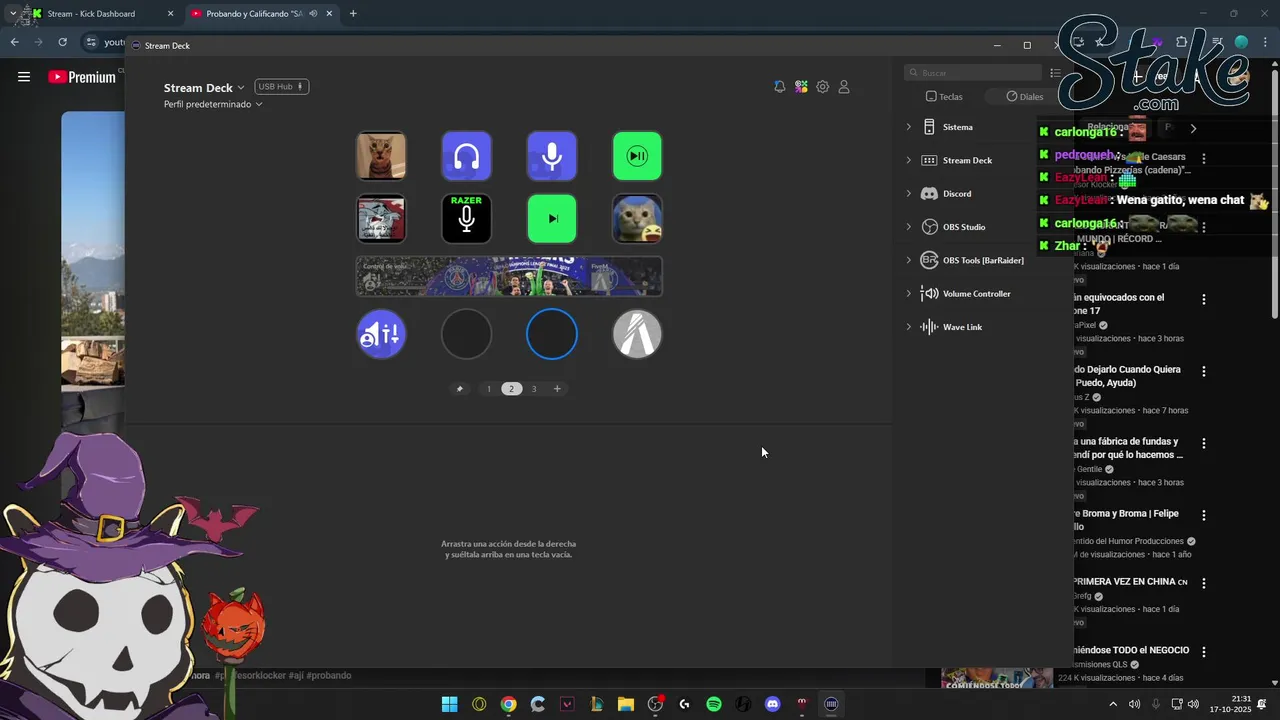Select the purple headphones key
This screenshot has width=1280, height=720.
[466, 156]
